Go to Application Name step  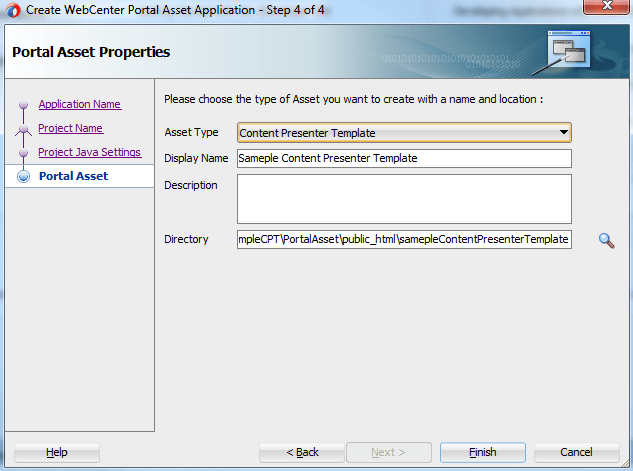(80, 104)
